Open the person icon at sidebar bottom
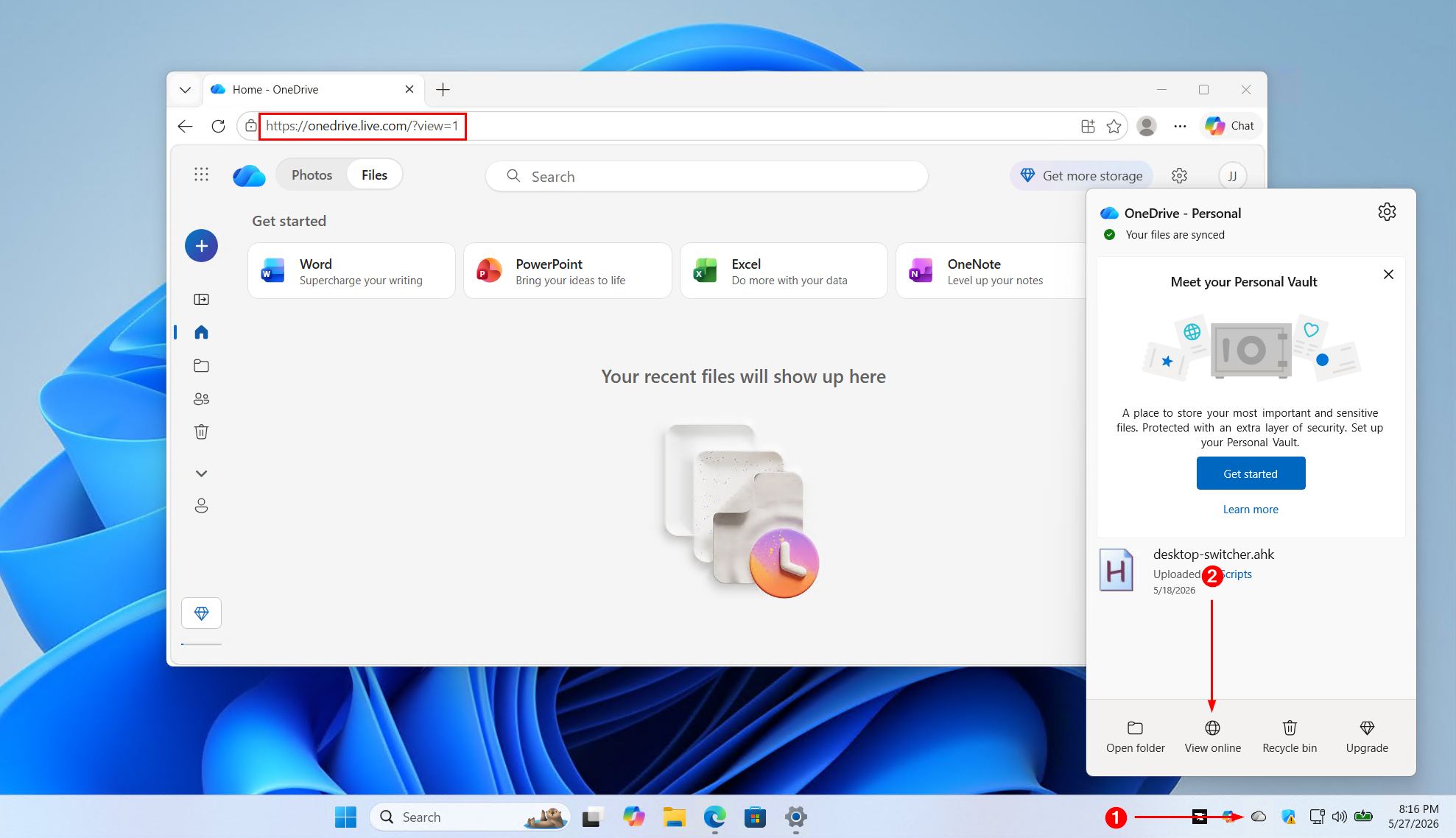This screenshot has width=1456, height=838. coord(201,506)
